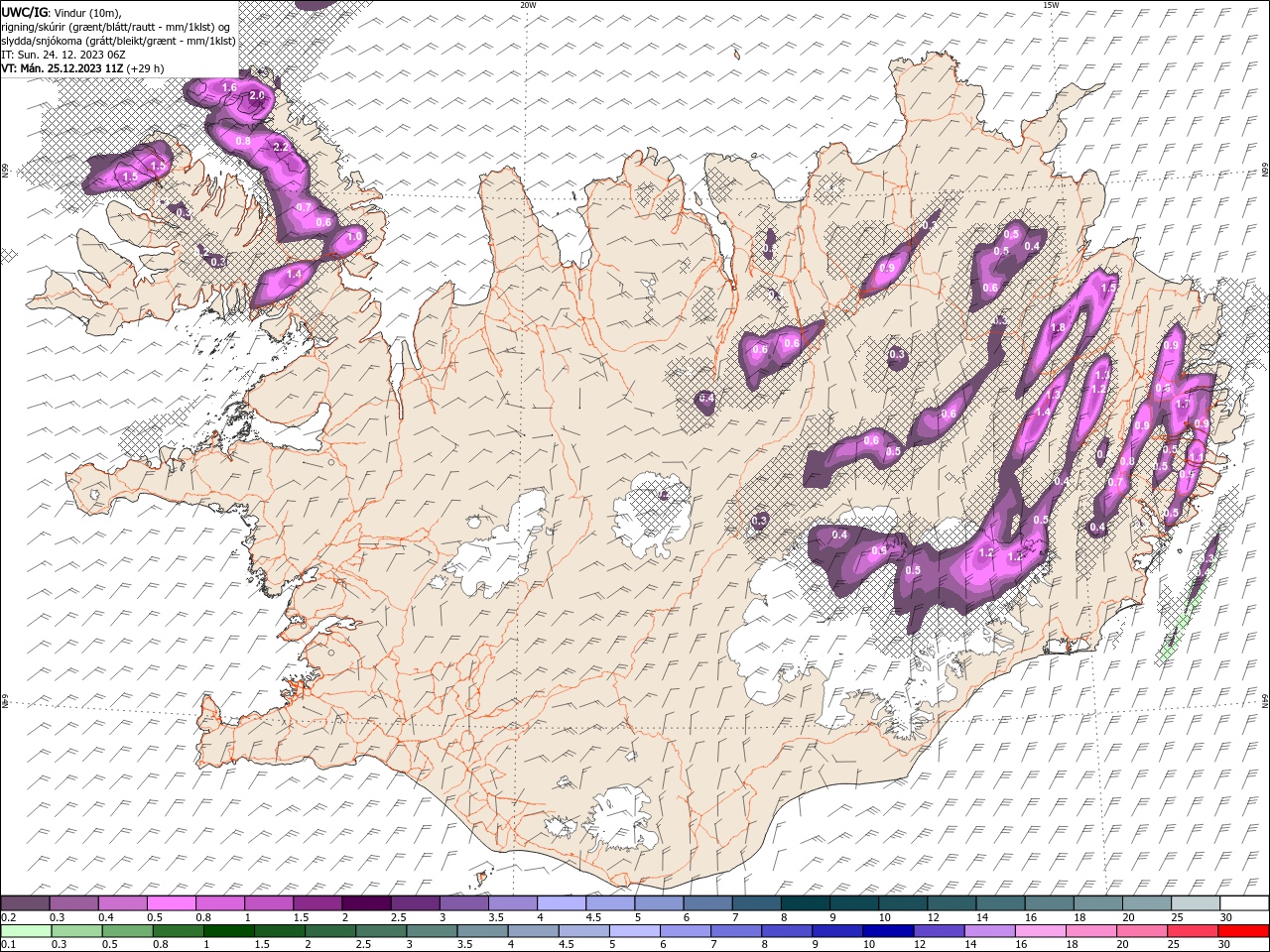
Task: Click the init-time line 'IT: Sun. 24. 12. 2023 06Z'
Action: tap(63, 55)
